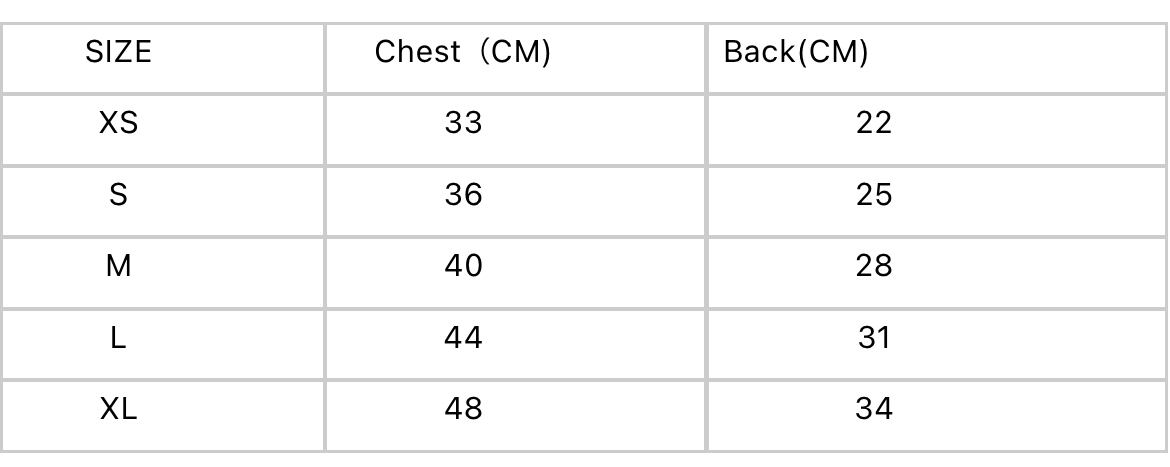
Task: Select back value 28 for M
Action: click(x=874, y=267)
